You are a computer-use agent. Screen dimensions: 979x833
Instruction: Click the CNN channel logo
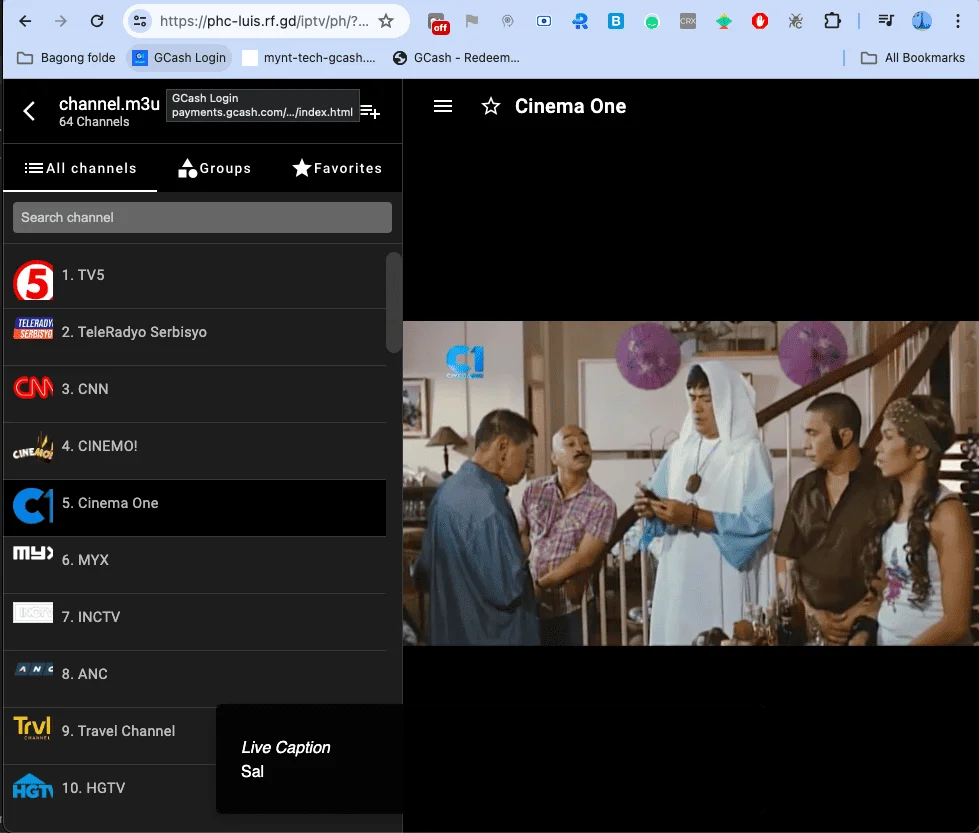click(x=33, y=388)
